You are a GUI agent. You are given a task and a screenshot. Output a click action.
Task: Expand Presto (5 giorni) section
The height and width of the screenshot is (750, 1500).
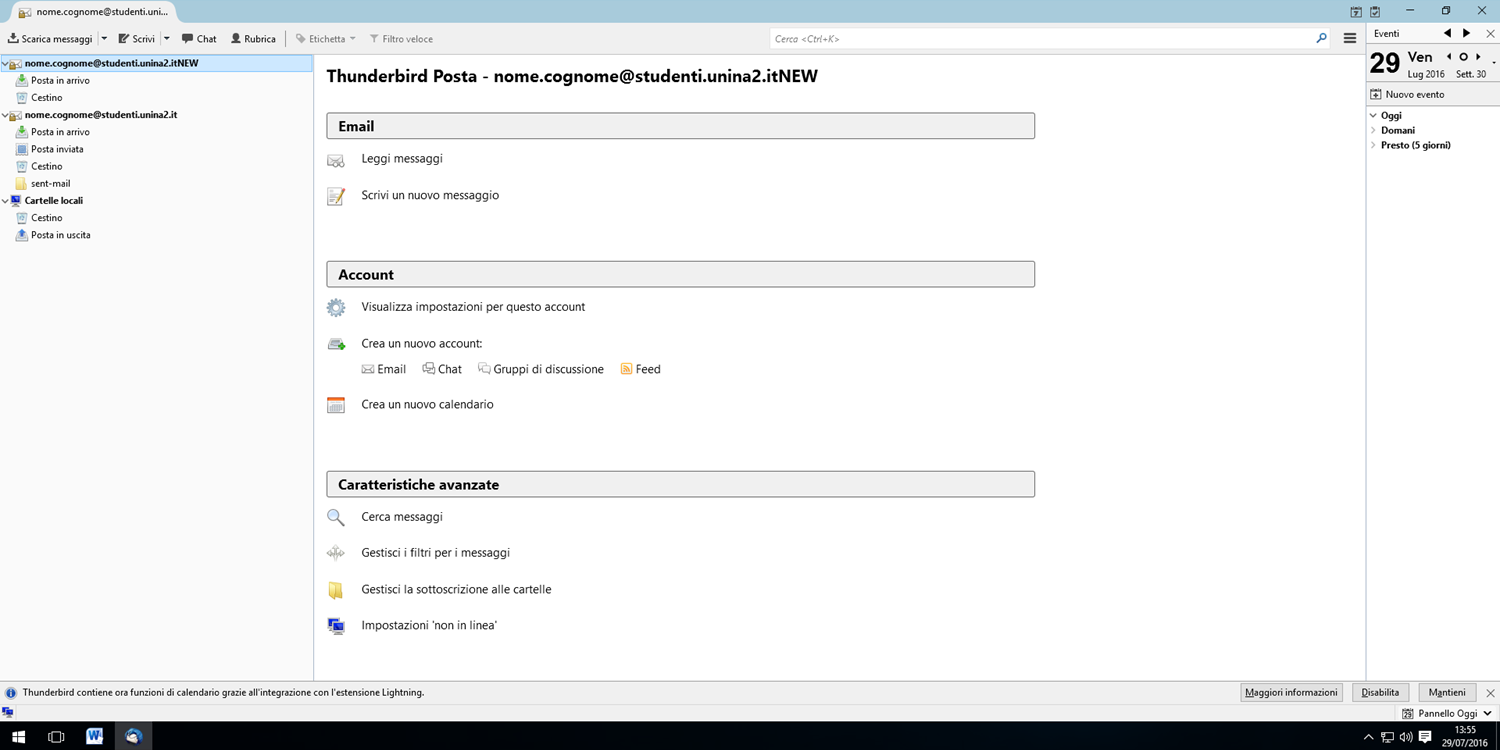click(x=1373, y=146)
